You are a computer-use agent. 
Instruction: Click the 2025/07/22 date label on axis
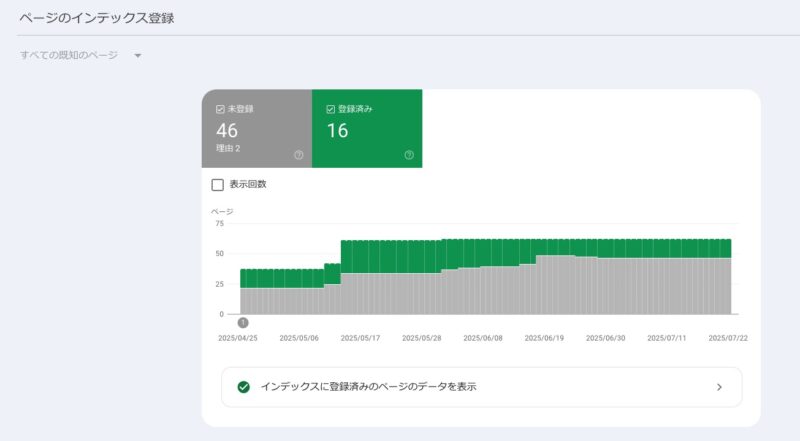(x=728, y=338)
